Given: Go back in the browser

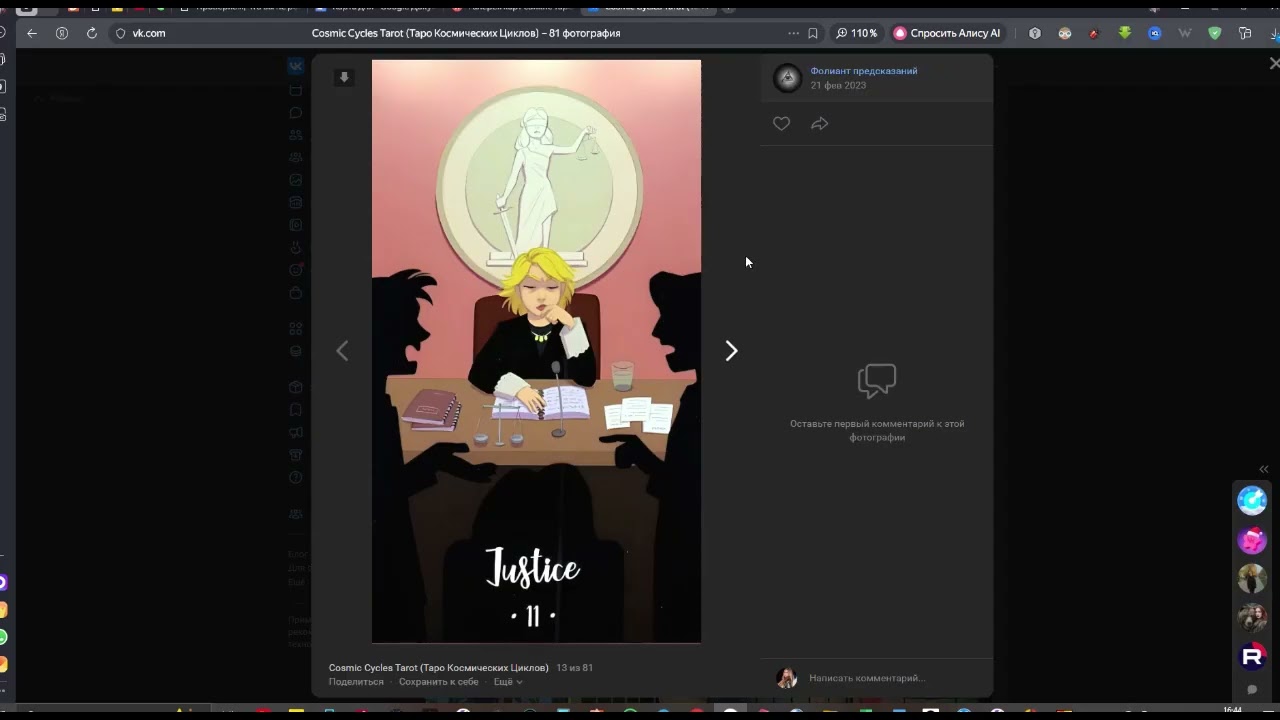Looking at the screenshot, I should coord(32,33).
